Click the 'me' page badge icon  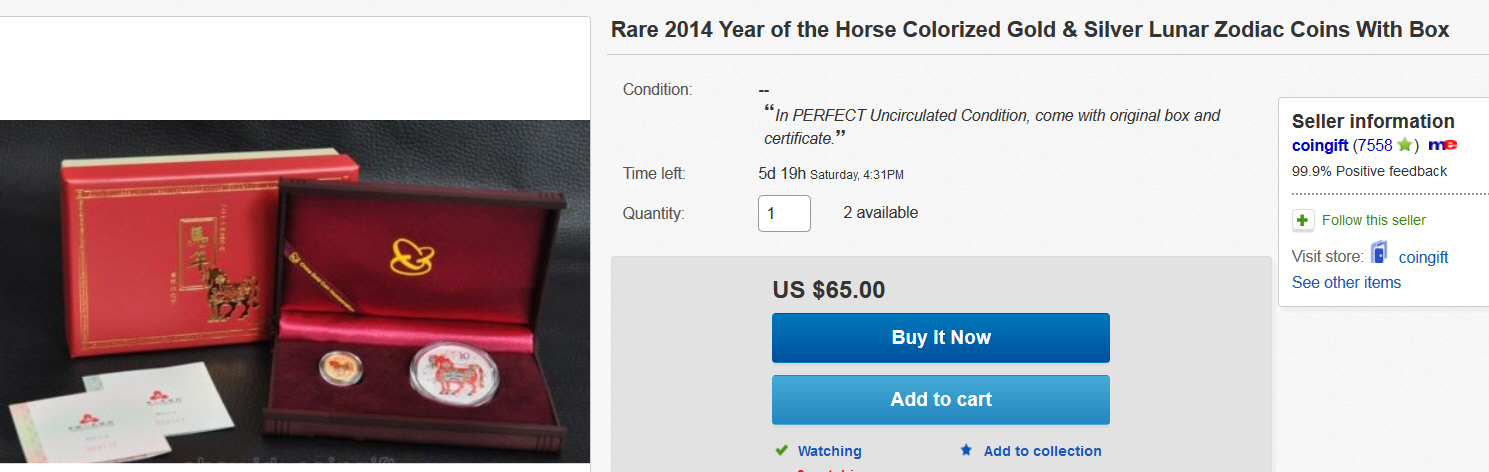tap(1442, 146)
